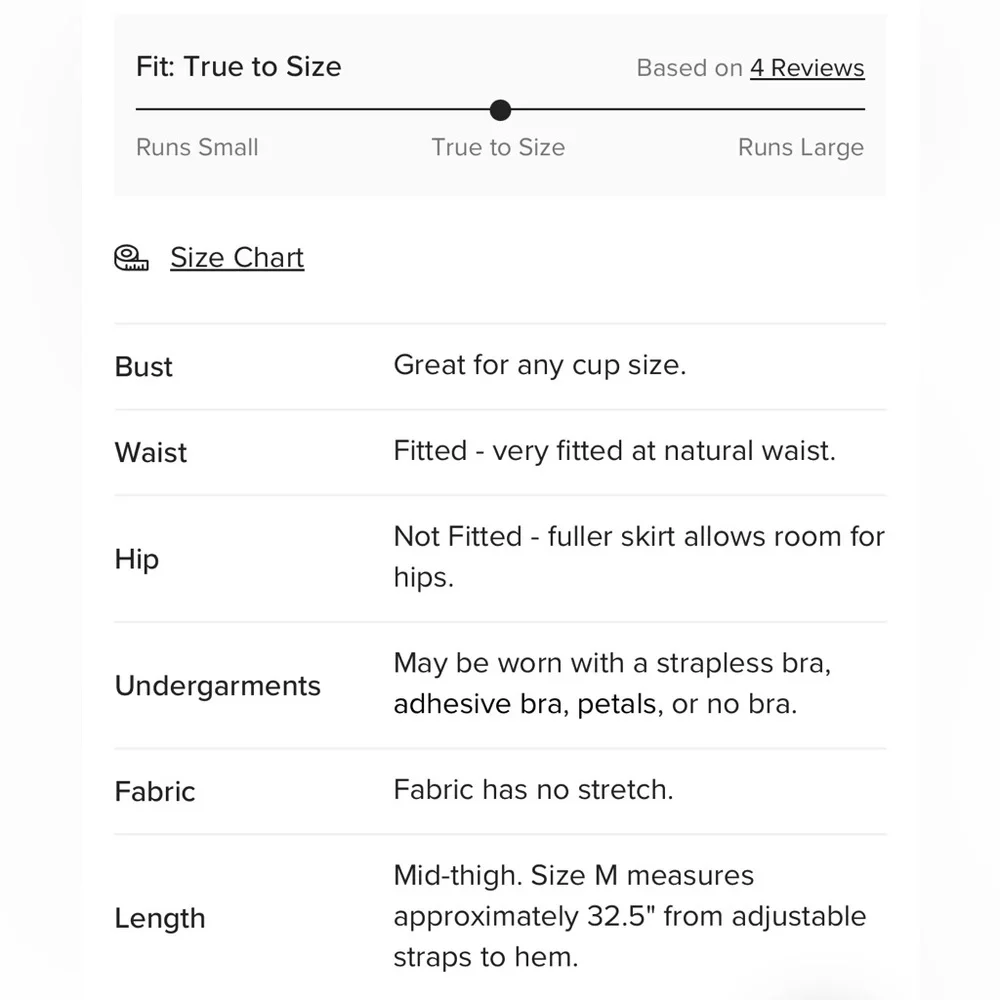Click the Runs Small label
This screenshot has width=1000, height=1000.
pyautogui.click(x=197, y=147)
